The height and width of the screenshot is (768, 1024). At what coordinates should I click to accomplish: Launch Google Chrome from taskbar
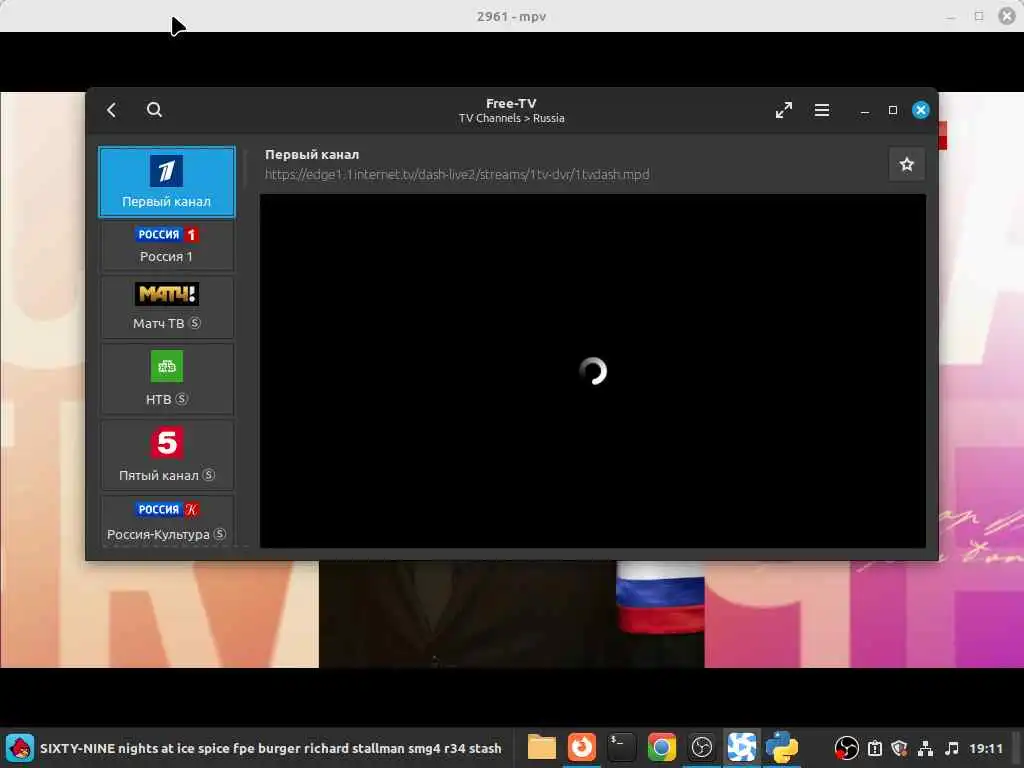pyautogui.click(x=661, y=747)
